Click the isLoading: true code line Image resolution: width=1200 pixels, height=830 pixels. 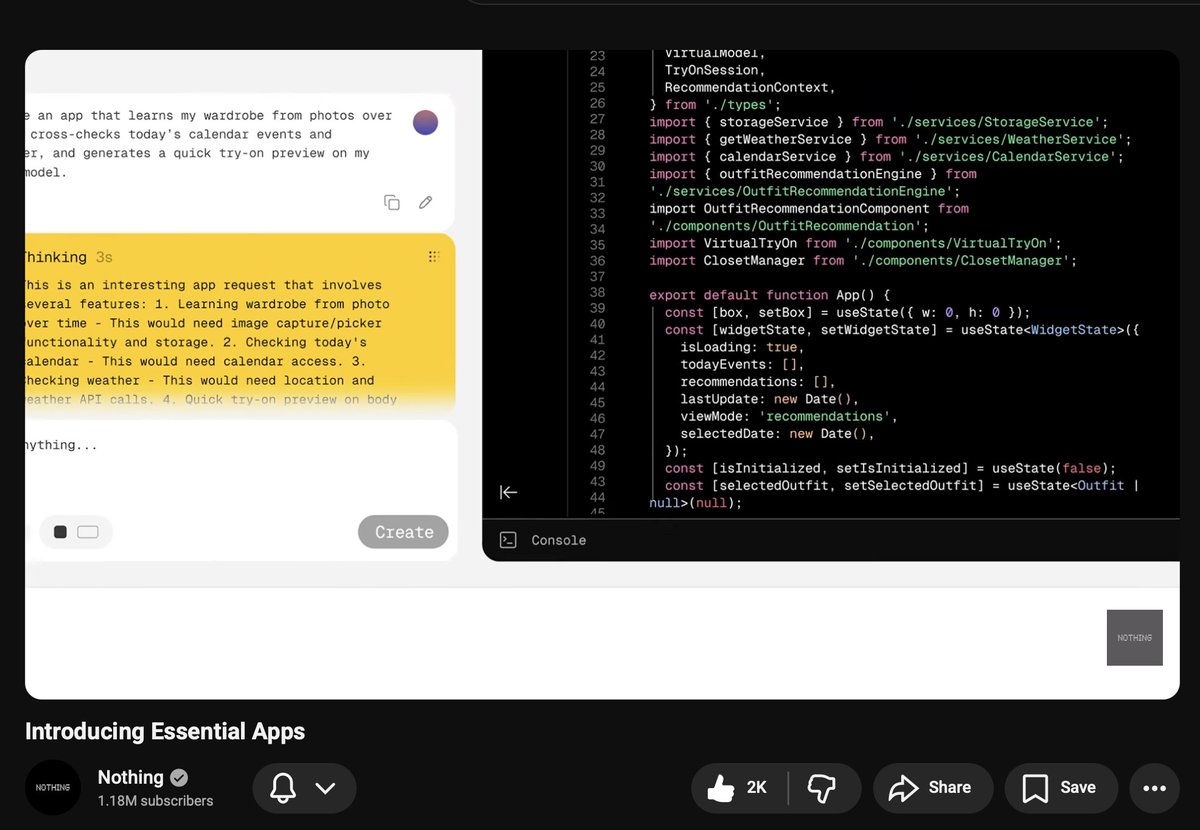pyautogui.click(x=742, y=347)
